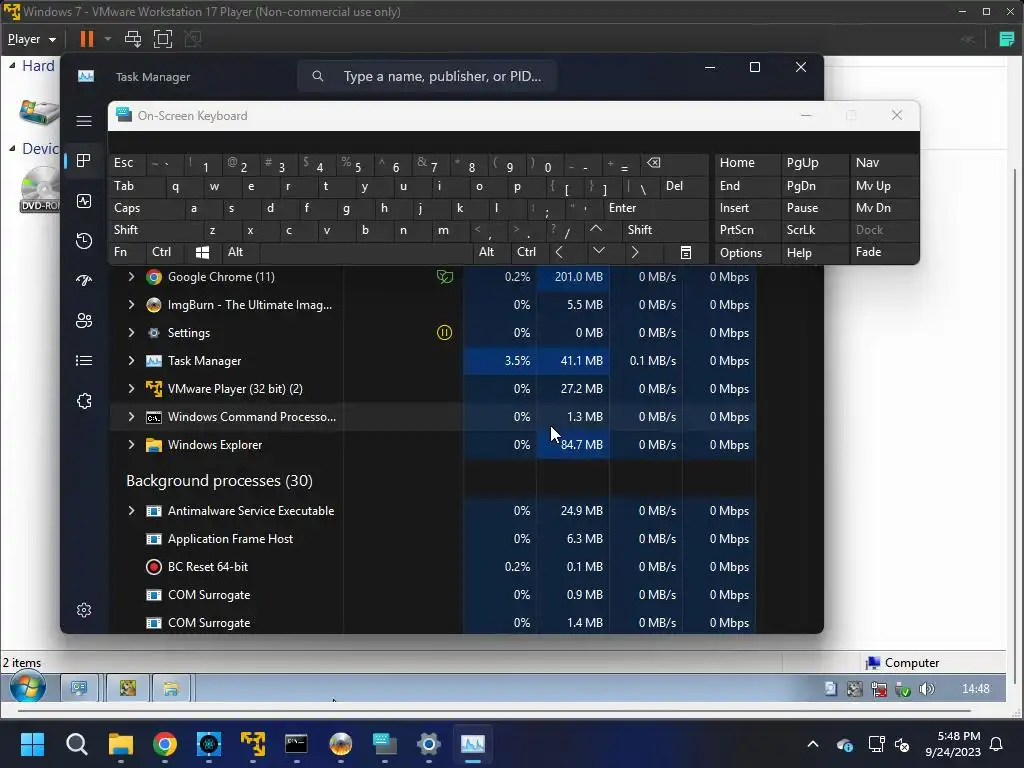The image size is (1024, 768).
Task: Click the VMware pause button icon
Action: 86,39
